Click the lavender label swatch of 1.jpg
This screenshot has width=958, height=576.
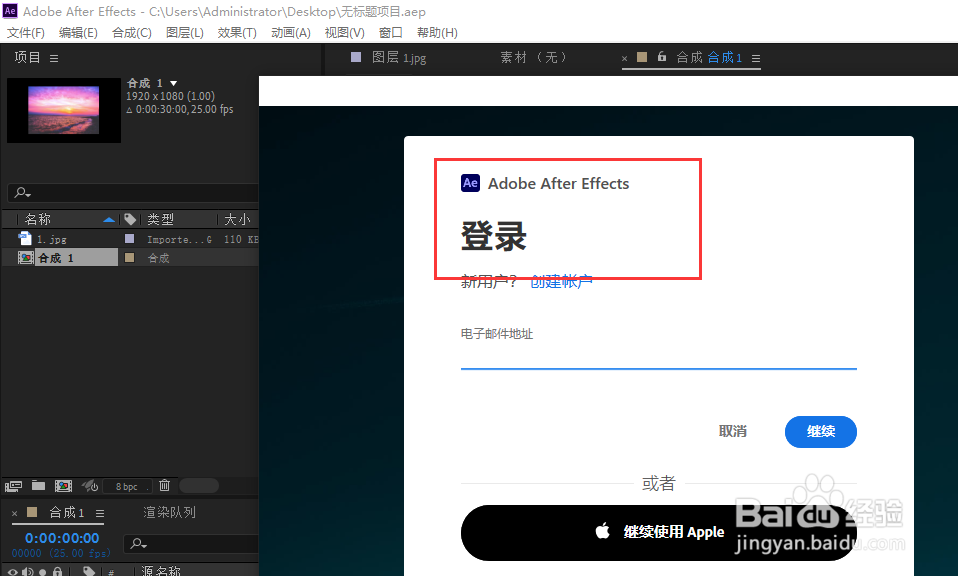pos(130,239)
